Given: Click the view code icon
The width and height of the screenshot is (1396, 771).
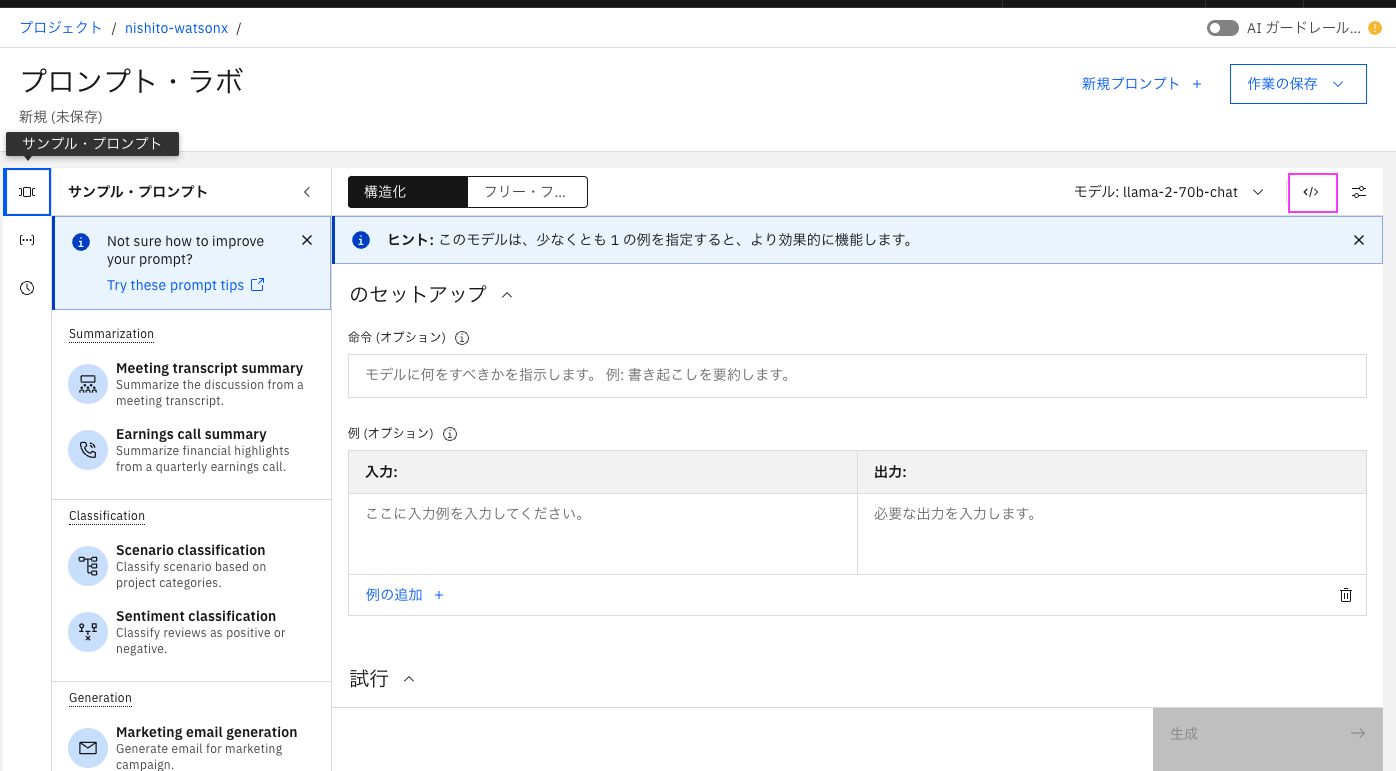Looking at the screenshot, I should pyautogui.click(x=1312, y=192).
